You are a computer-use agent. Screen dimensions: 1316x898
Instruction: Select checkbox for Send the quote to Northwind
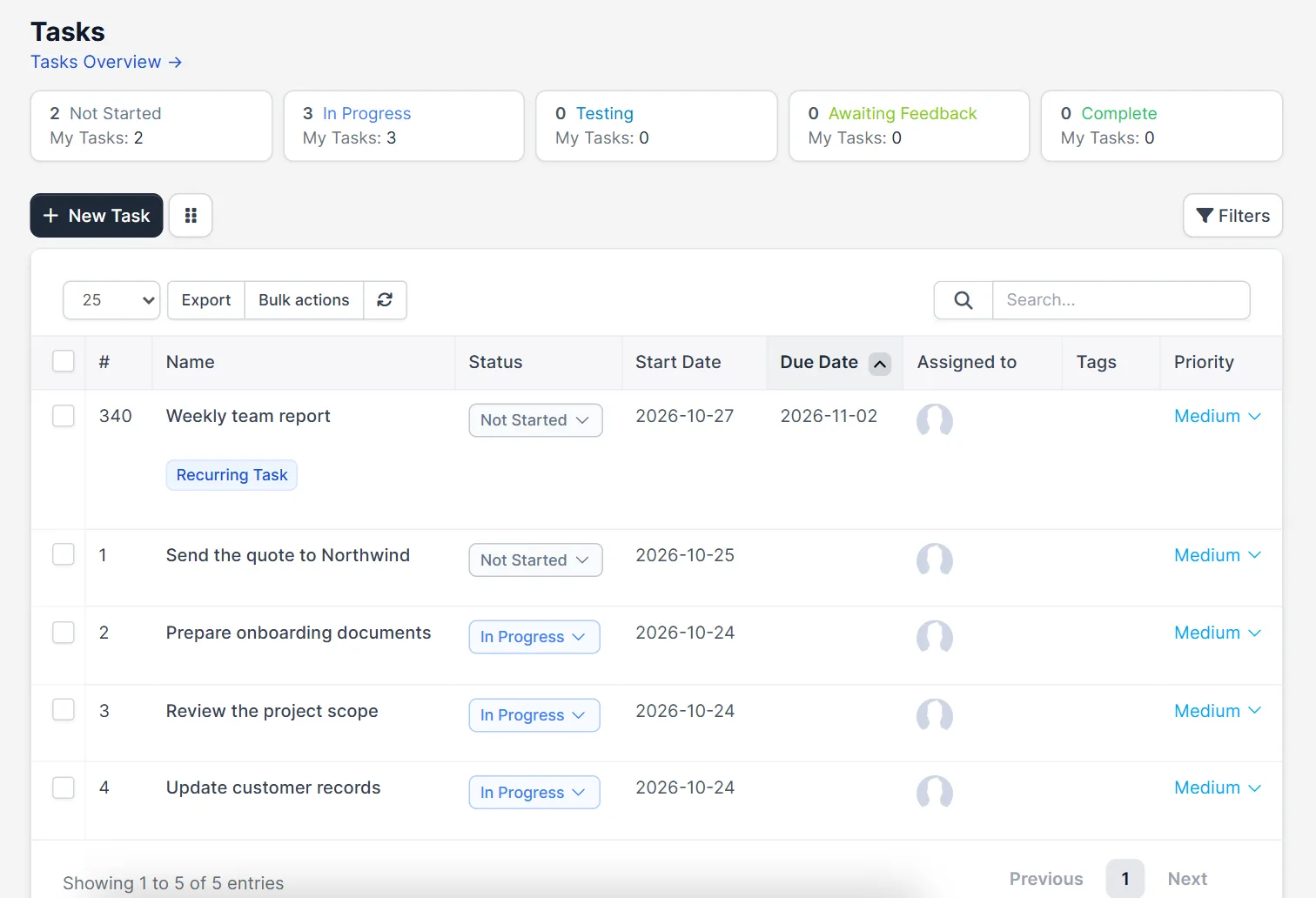64,554
